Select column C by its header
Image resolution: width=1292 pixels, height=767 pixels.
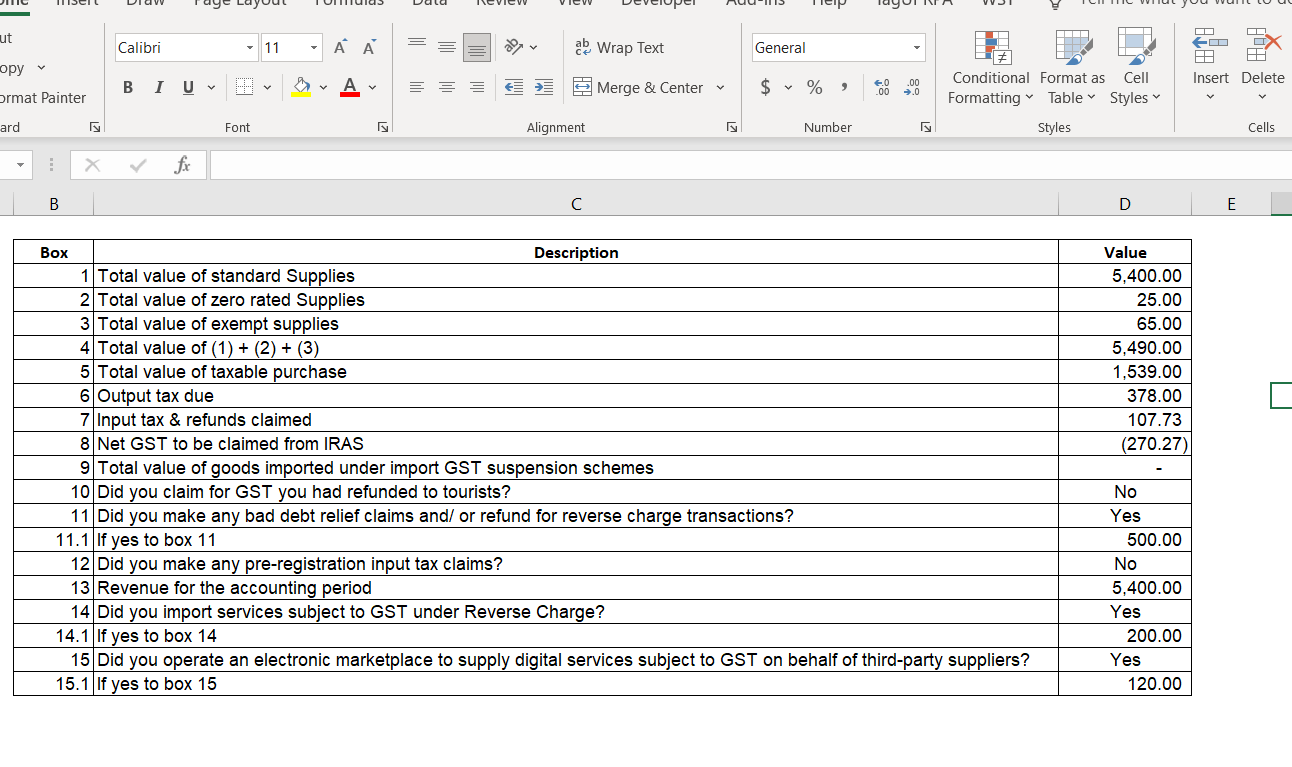576,204
